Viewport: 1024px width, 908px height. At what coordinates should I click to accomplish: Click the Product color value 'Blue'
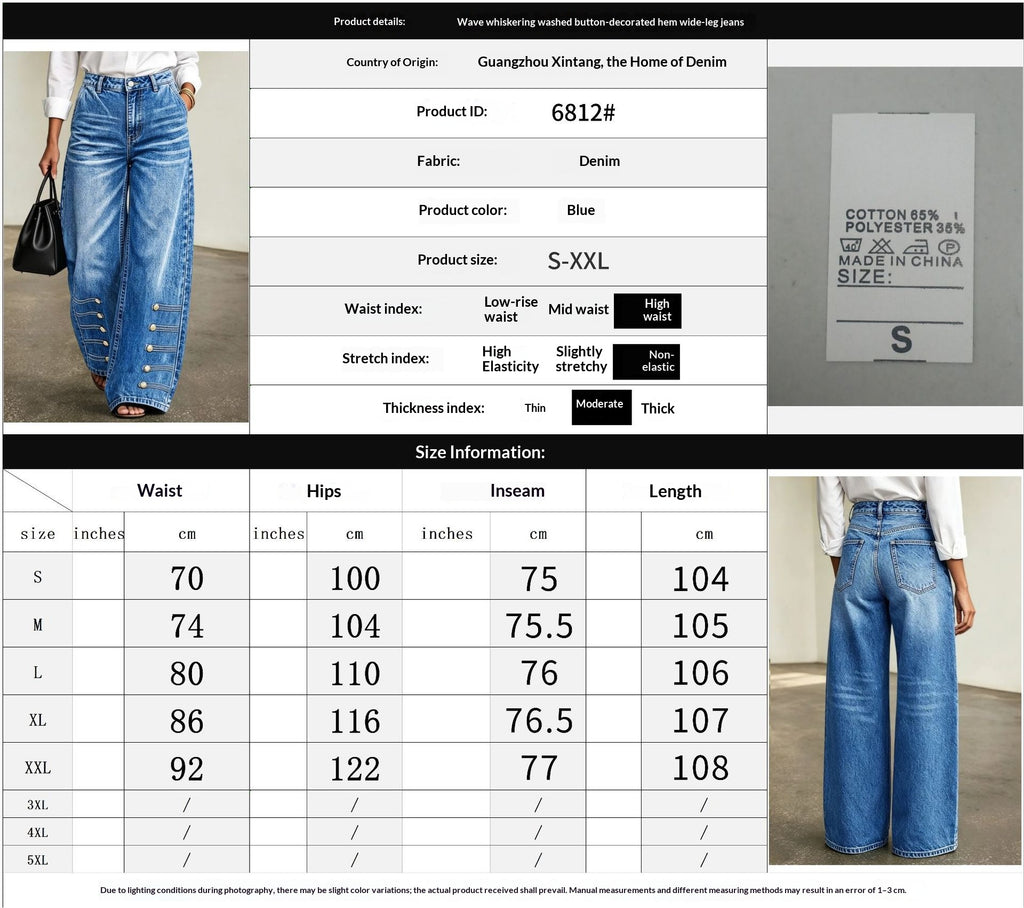(x=581, y=210)
